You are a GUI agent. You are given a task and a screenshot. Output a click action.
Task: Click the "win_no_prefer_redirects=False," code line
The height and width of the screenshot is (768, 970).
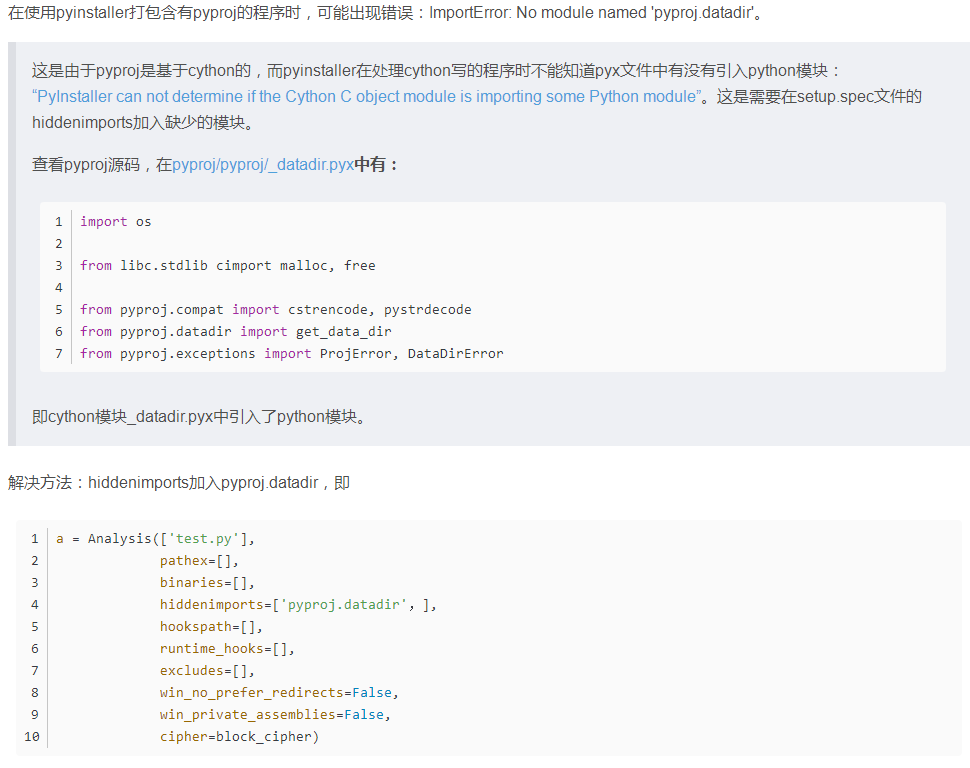pos(279,692)
